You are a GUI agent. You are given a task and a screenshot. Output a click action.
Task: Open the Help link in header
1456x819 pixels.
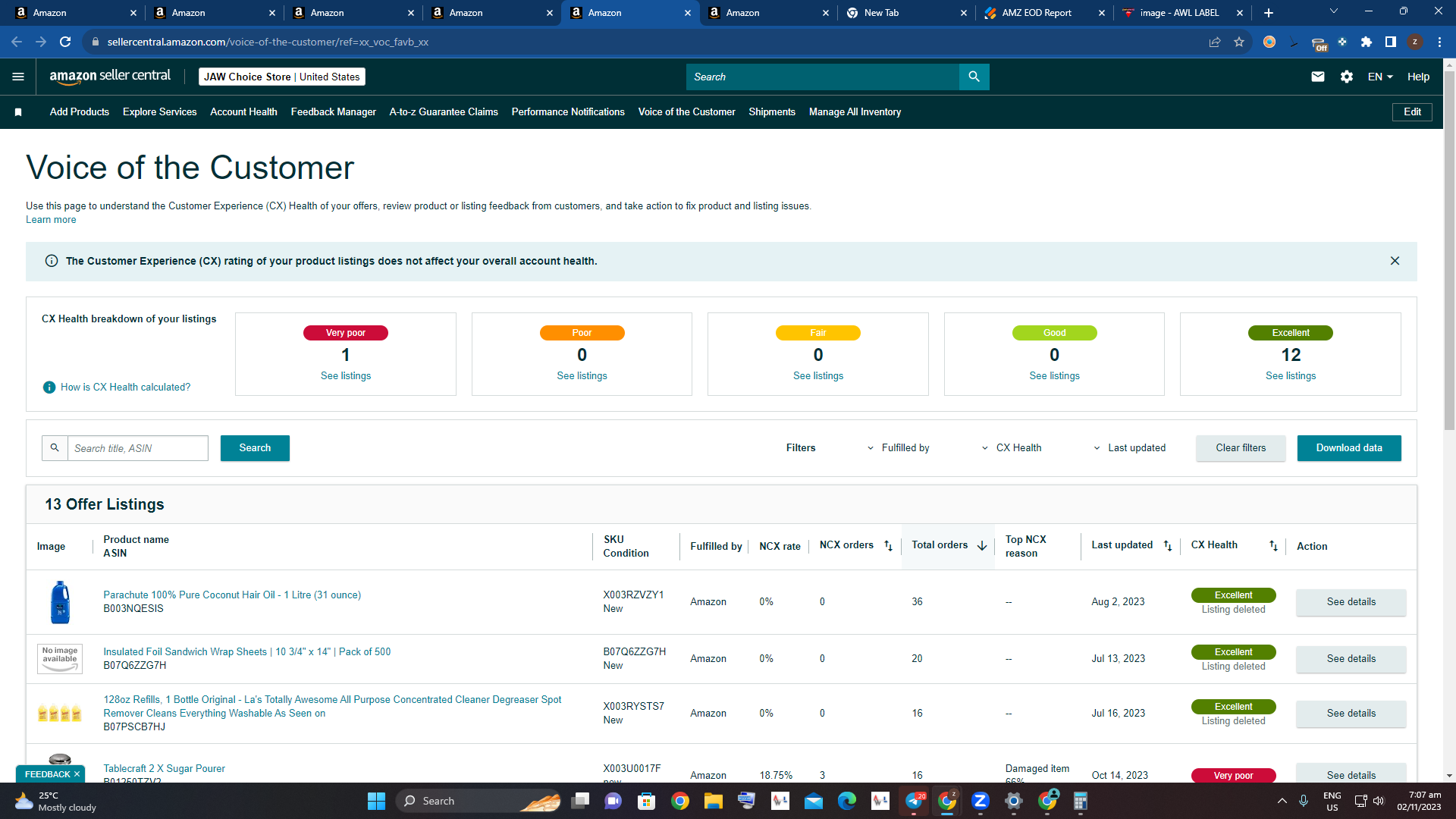tap(1418, 77)
